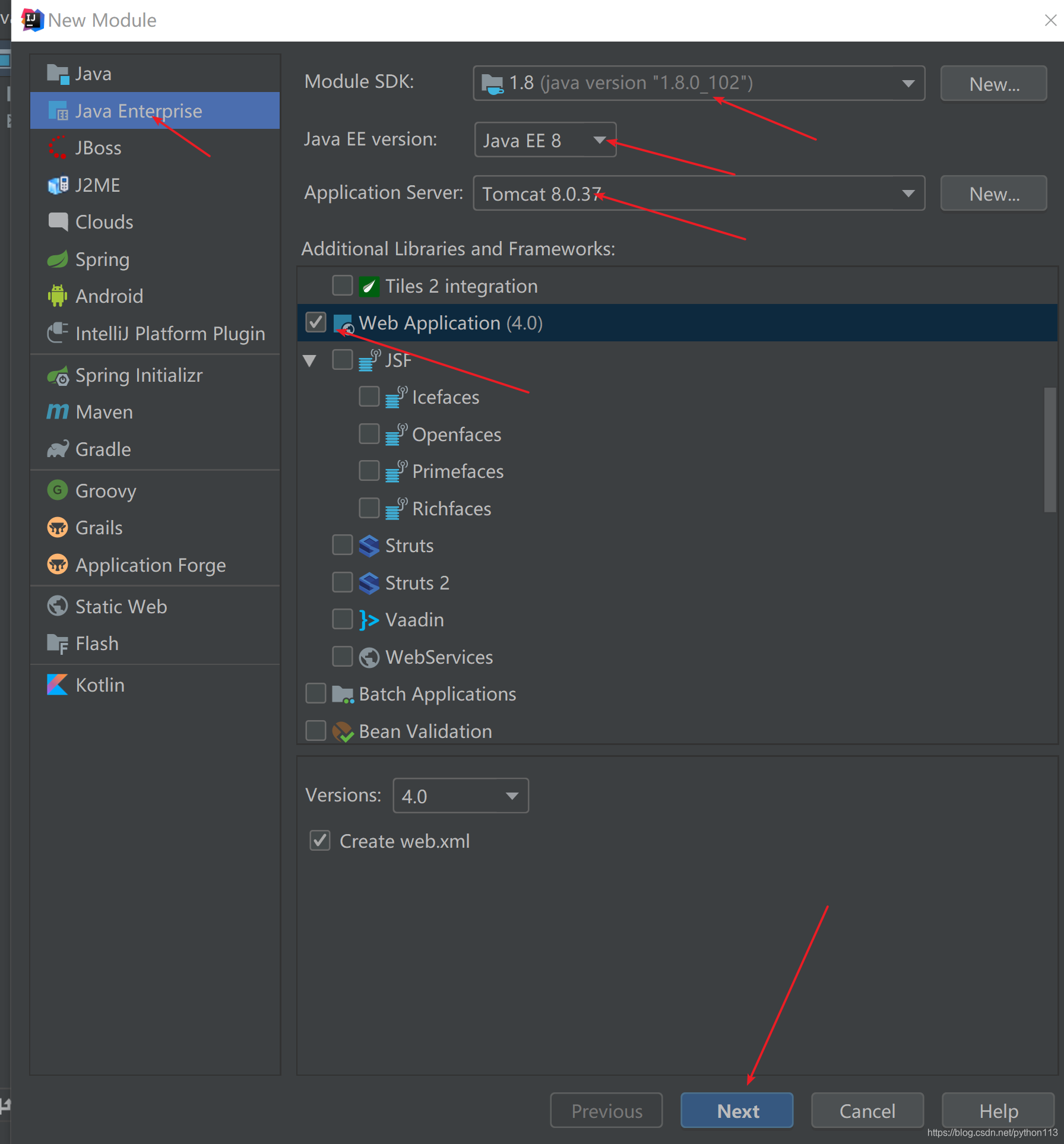Image resolution: width=1064 pixels, height=1144 pixels.
Task: Enable the JSF checkbox
Action: coord(343,360)
